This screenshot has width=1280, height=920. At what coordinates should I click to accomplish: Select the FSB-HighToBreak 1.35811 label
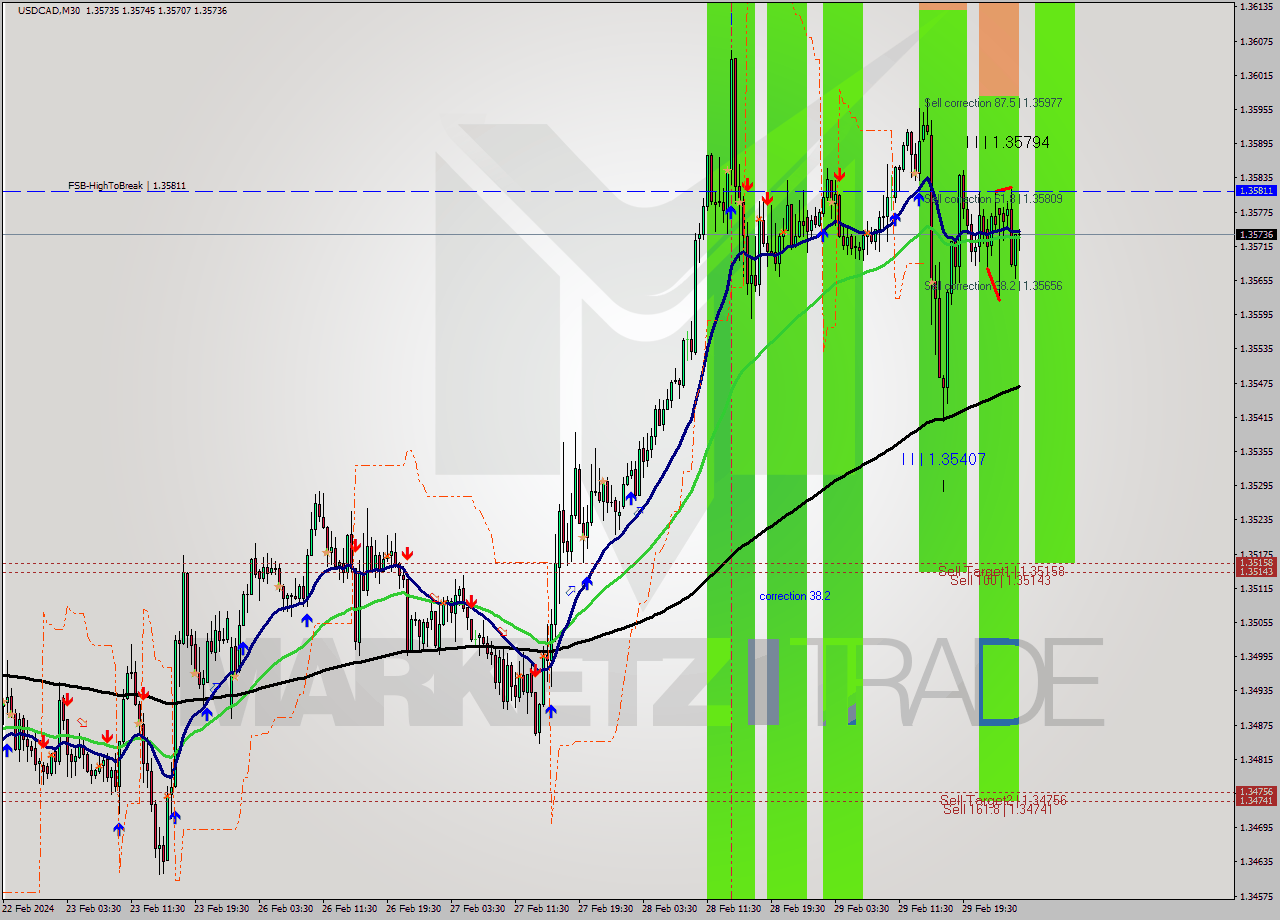coord(127,186)
